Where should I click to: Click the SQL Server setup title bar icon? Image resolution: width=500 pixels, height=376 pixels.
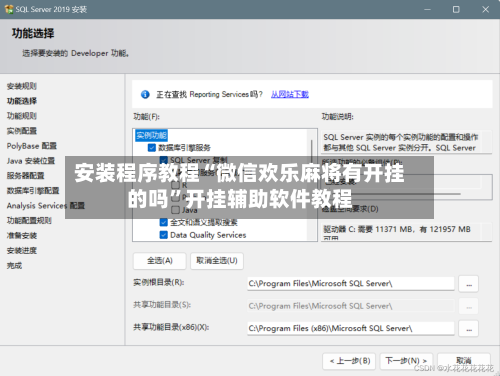tap(9, 9)
